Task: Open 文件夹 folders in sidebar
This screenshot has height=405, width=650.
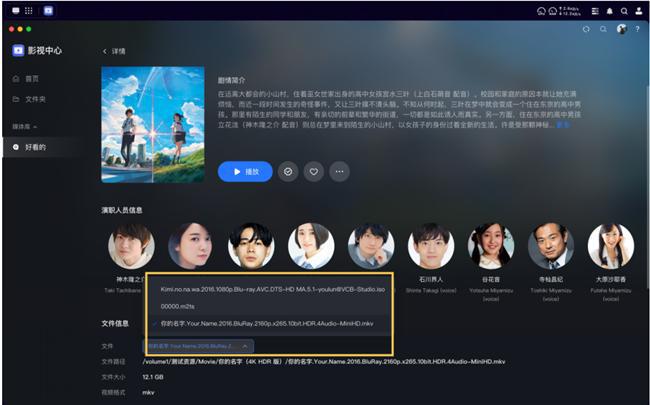Action: tap(29, 99)
